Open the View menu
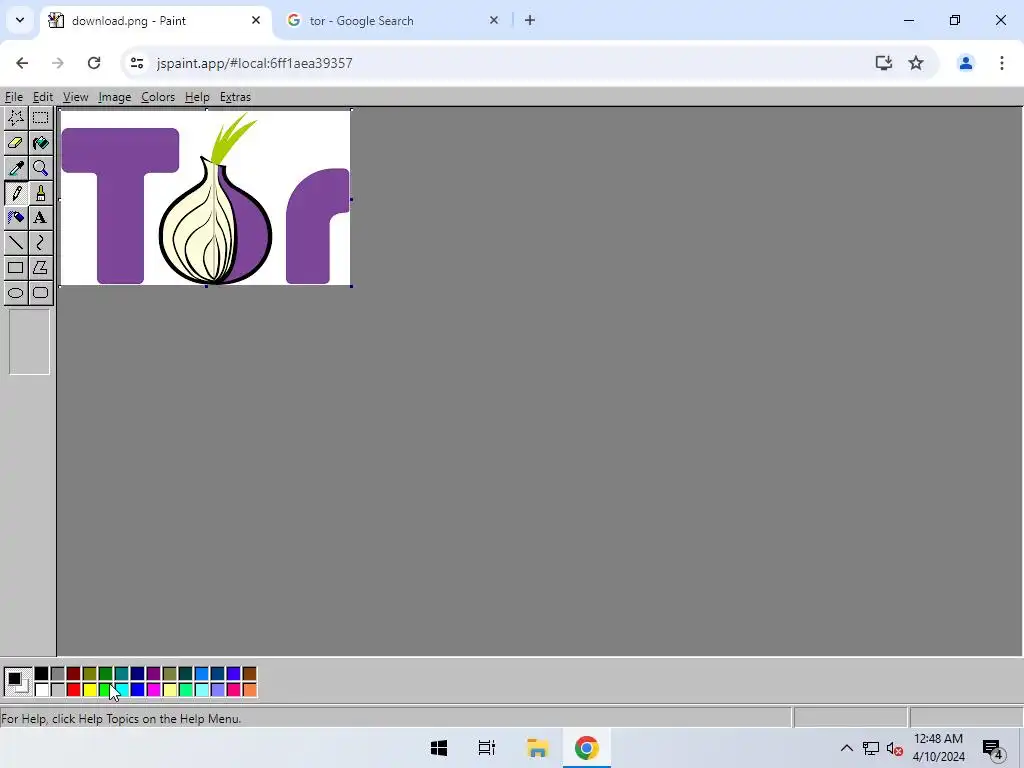Viewport: 1024px width, 768px height. point(75,97)
